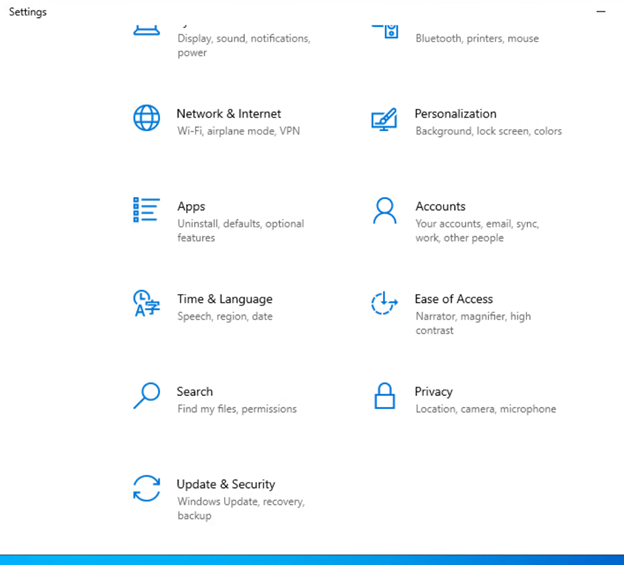Click the Apps list icon
This screenshot has height=565, width=624.
(x=146, y=210)
